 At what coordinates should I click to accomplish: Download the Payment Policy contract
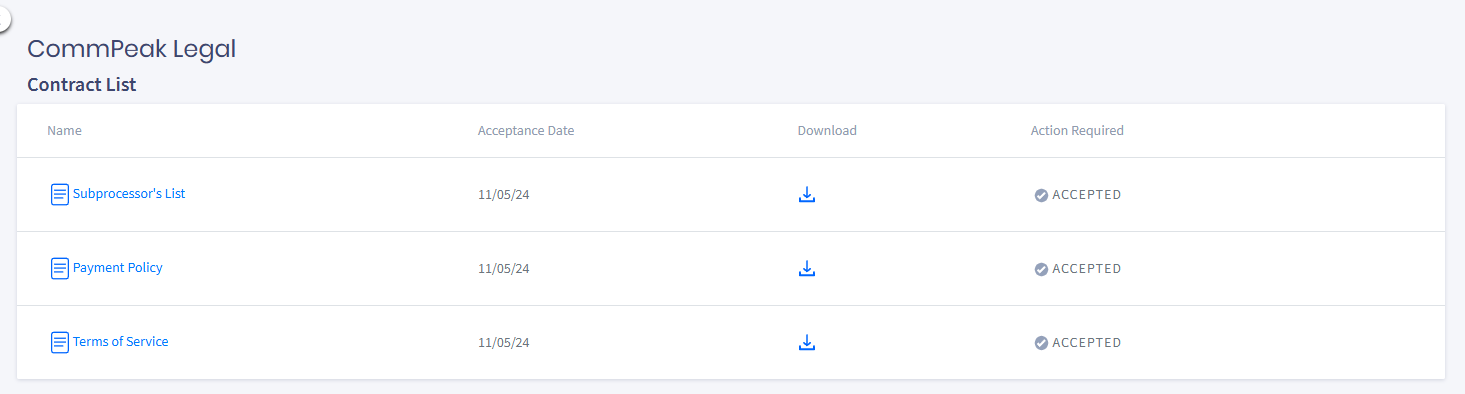pyautogui.click(x=807, y=269)
